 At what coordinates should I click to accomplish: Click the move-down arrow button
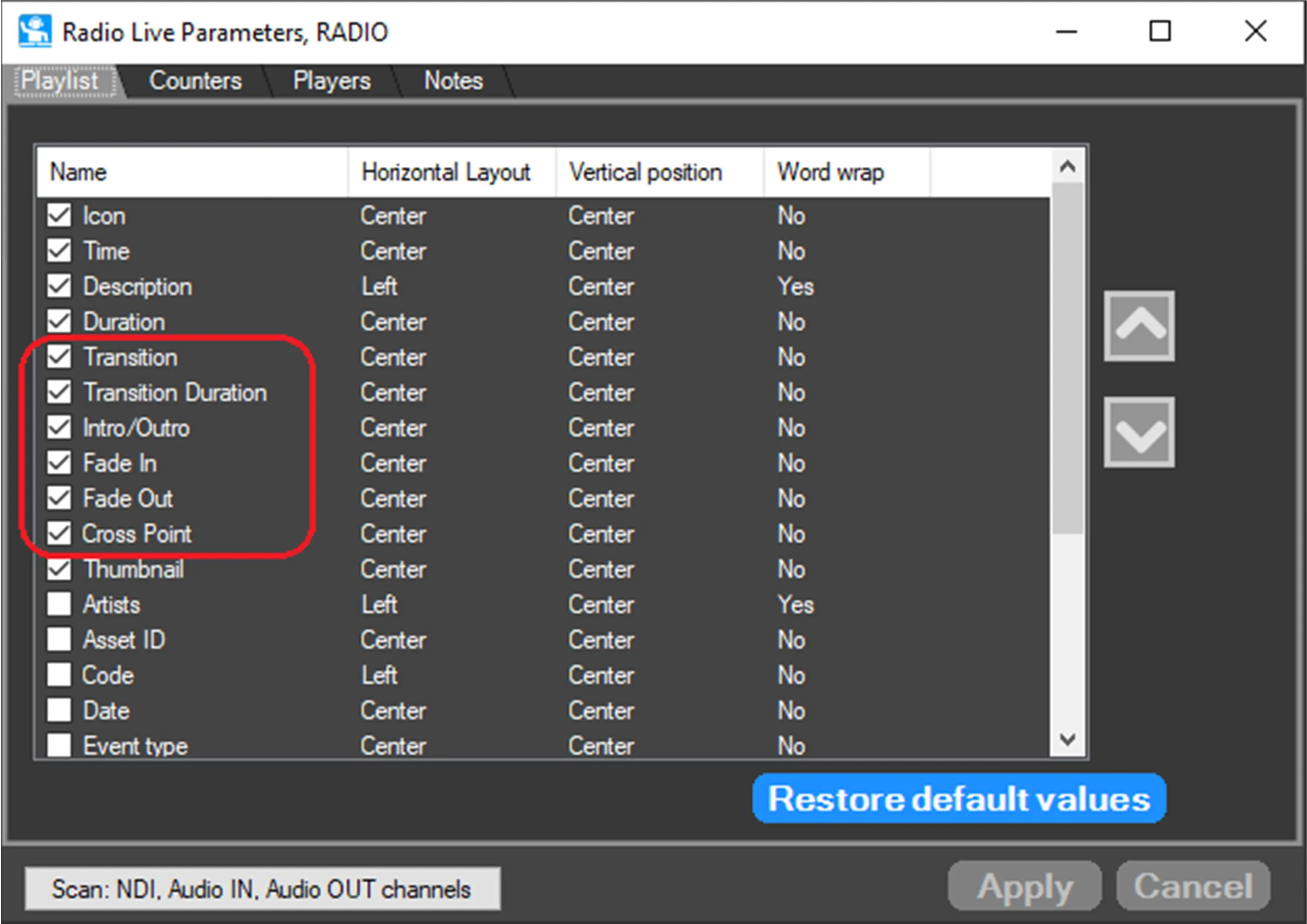pos(1139,432)
